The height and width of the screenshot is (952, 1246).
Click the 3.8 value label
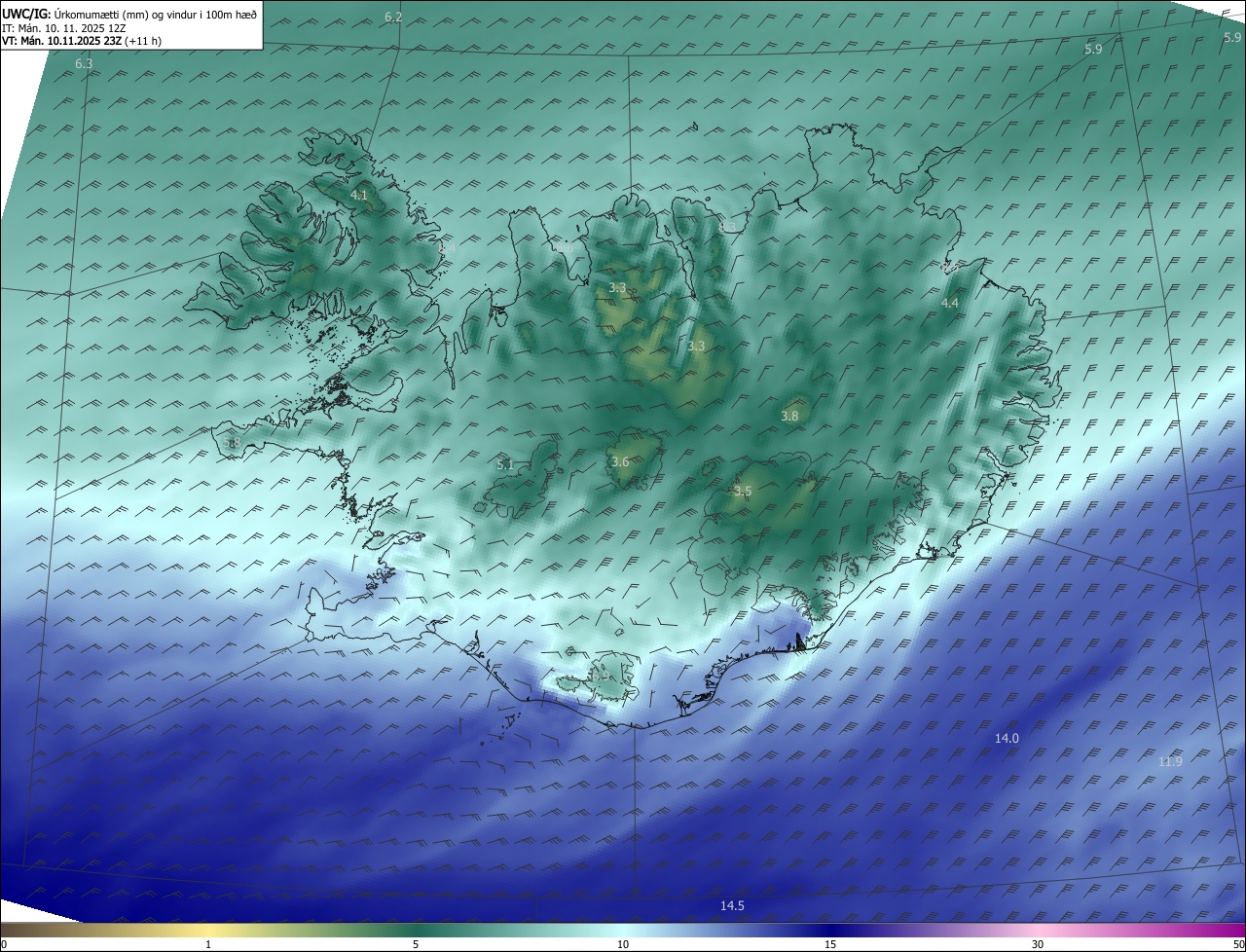[789, 416]
